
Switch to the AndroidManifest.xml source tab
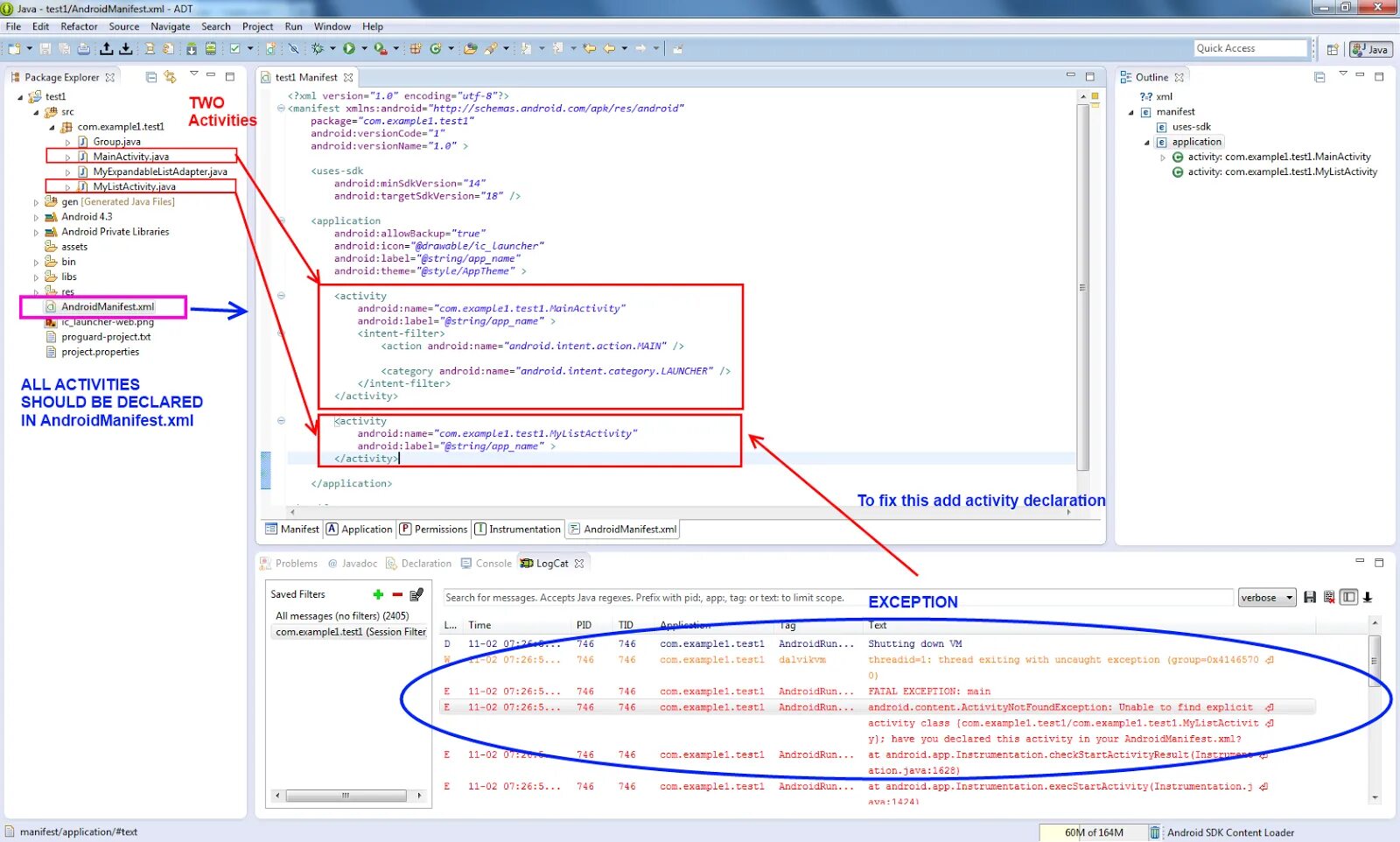pos(622,529)
